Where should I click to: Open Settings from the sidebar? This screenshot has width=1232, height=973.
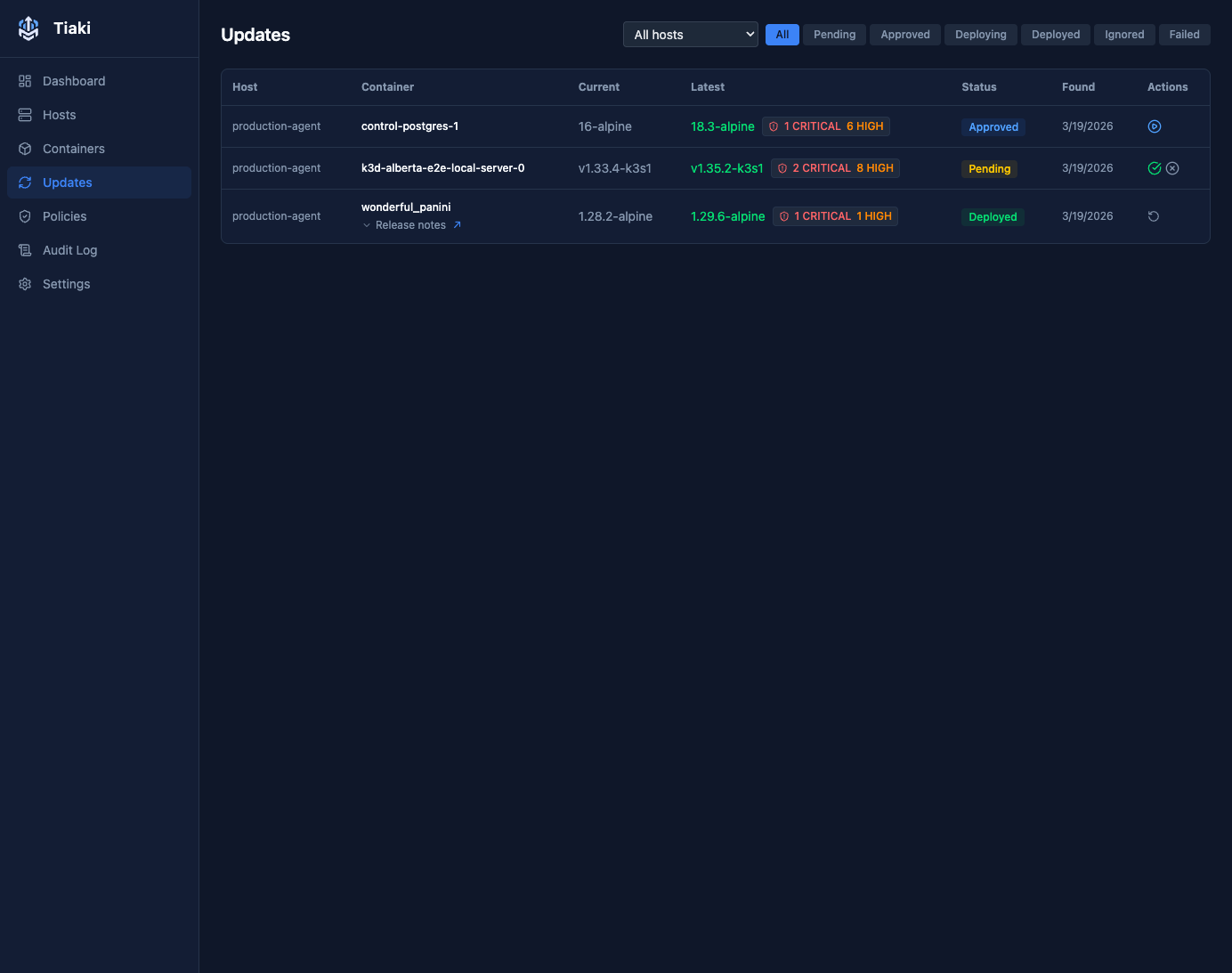(99, 284)
